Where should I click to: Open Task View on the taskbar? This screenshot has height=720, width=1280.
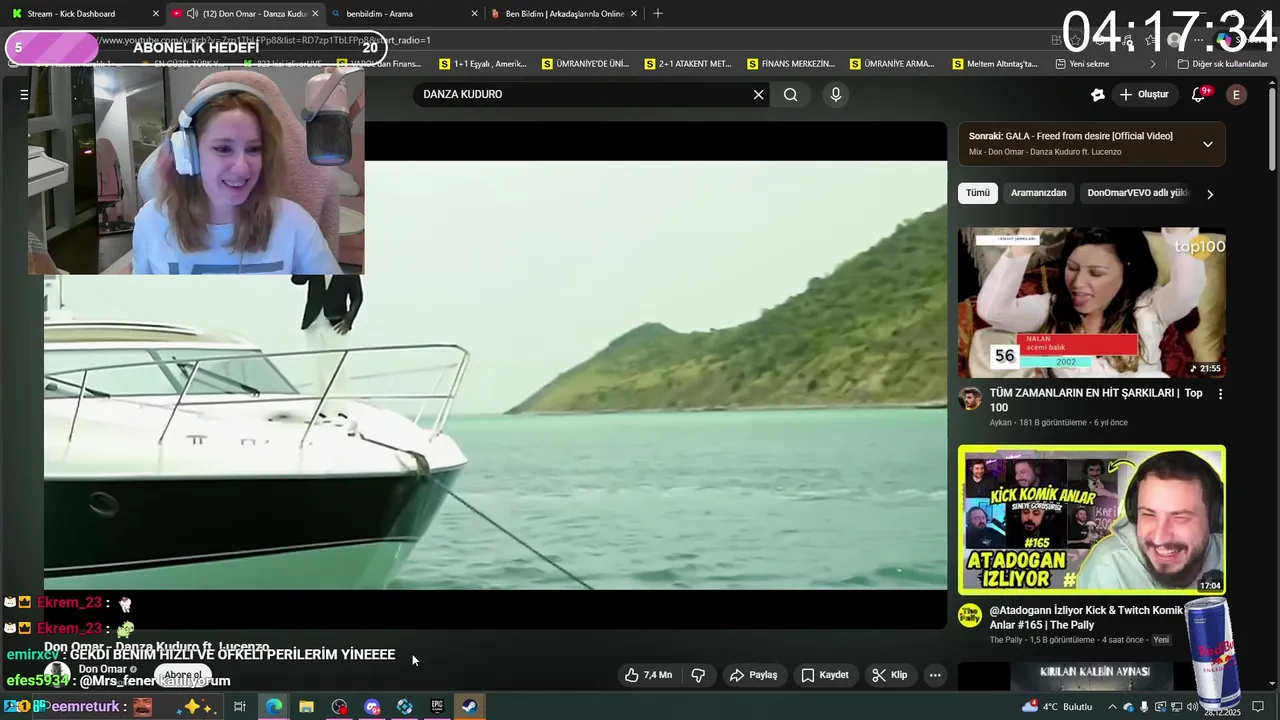[240, 706]
